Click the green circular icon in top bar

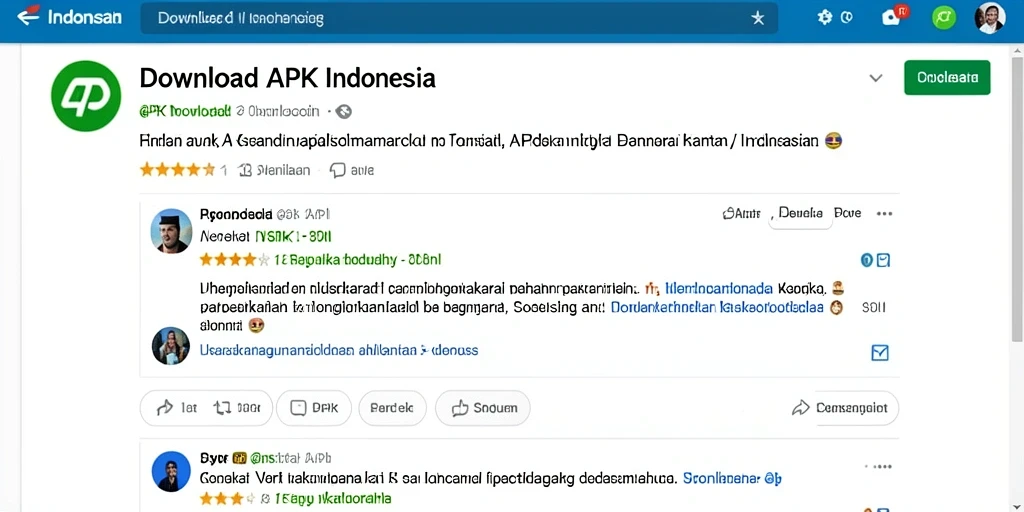coord(942,18)
